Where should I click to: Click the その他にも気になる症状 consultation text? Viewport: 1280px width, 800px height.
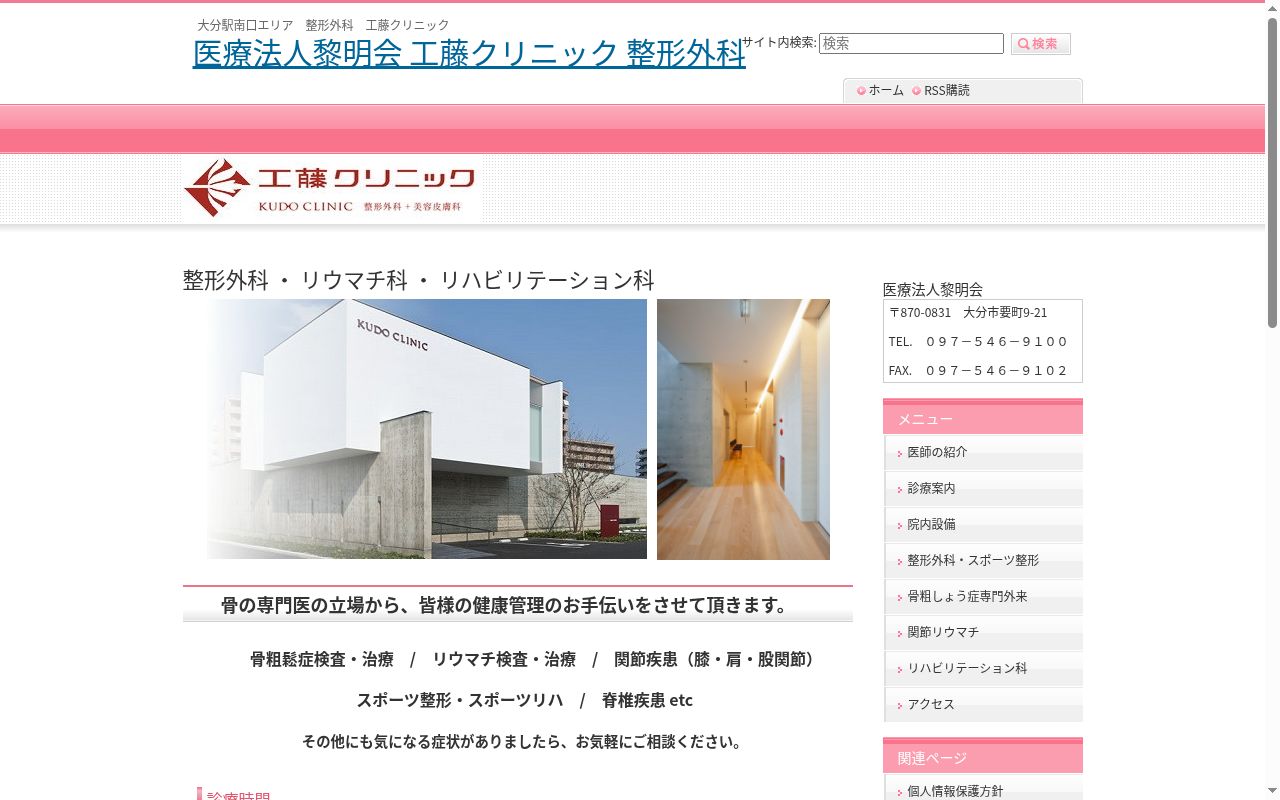tap(522, 742)
